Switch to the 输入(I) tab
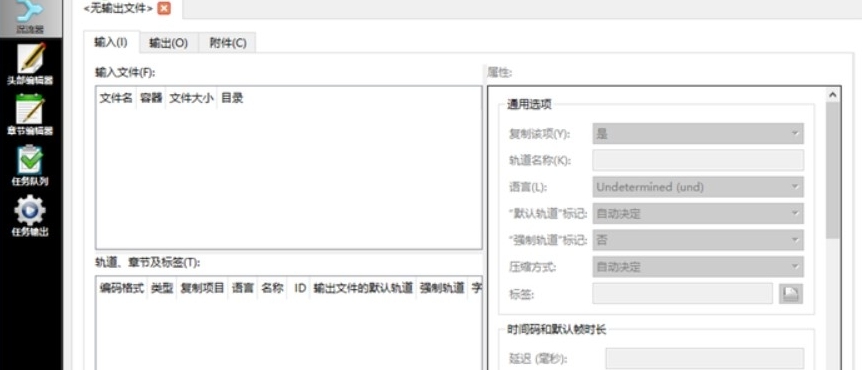The width and height of the screenshot is (862, 370). coord(110,43)
